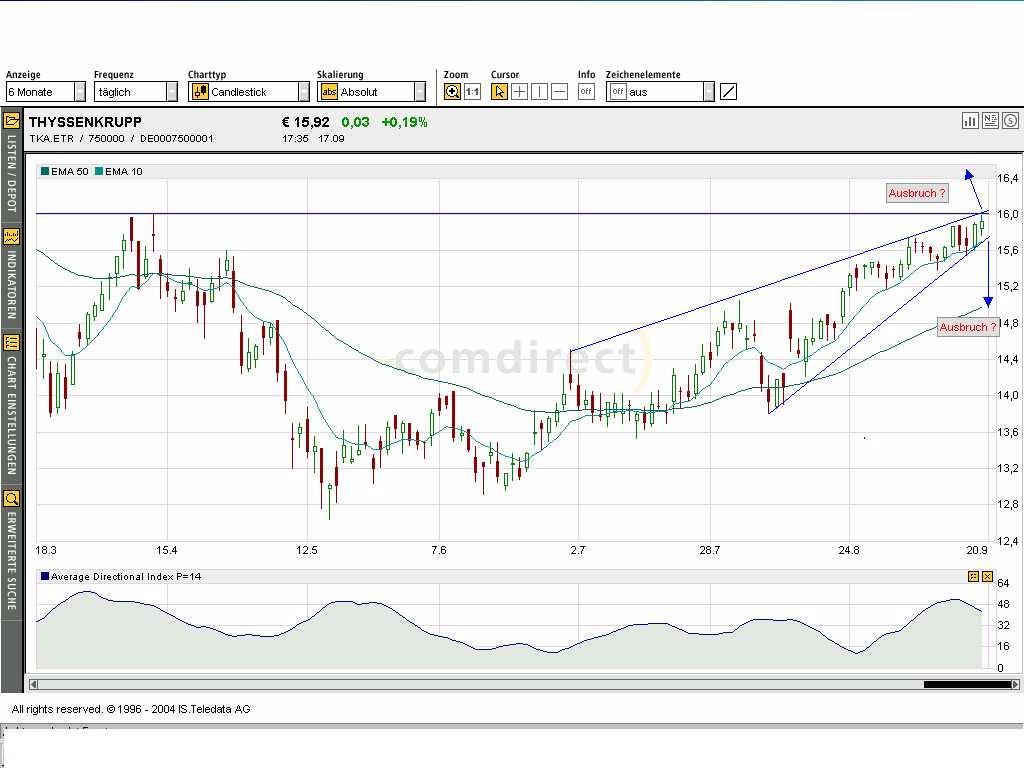Reset zoom with the 1:1 button
The width and height of the screenshot is (1024, 768).
coord(472,92)
